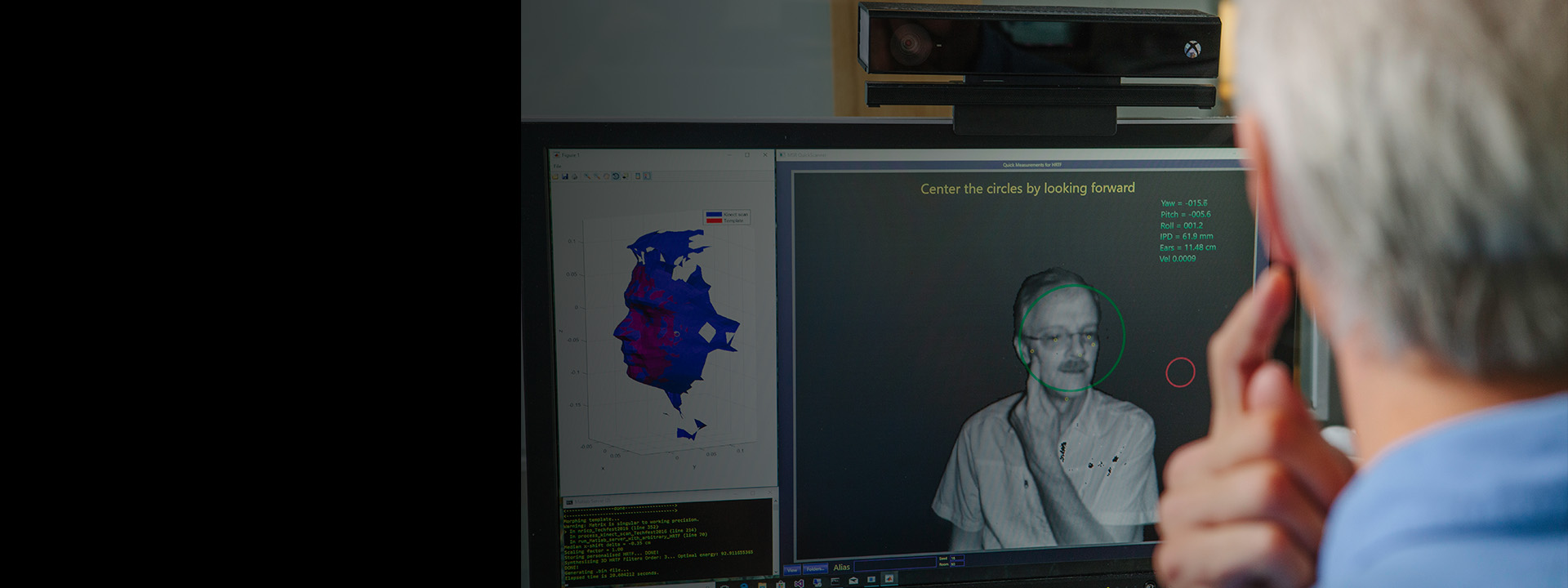
Task: Click the Room value field
Action: click(956, 564)
